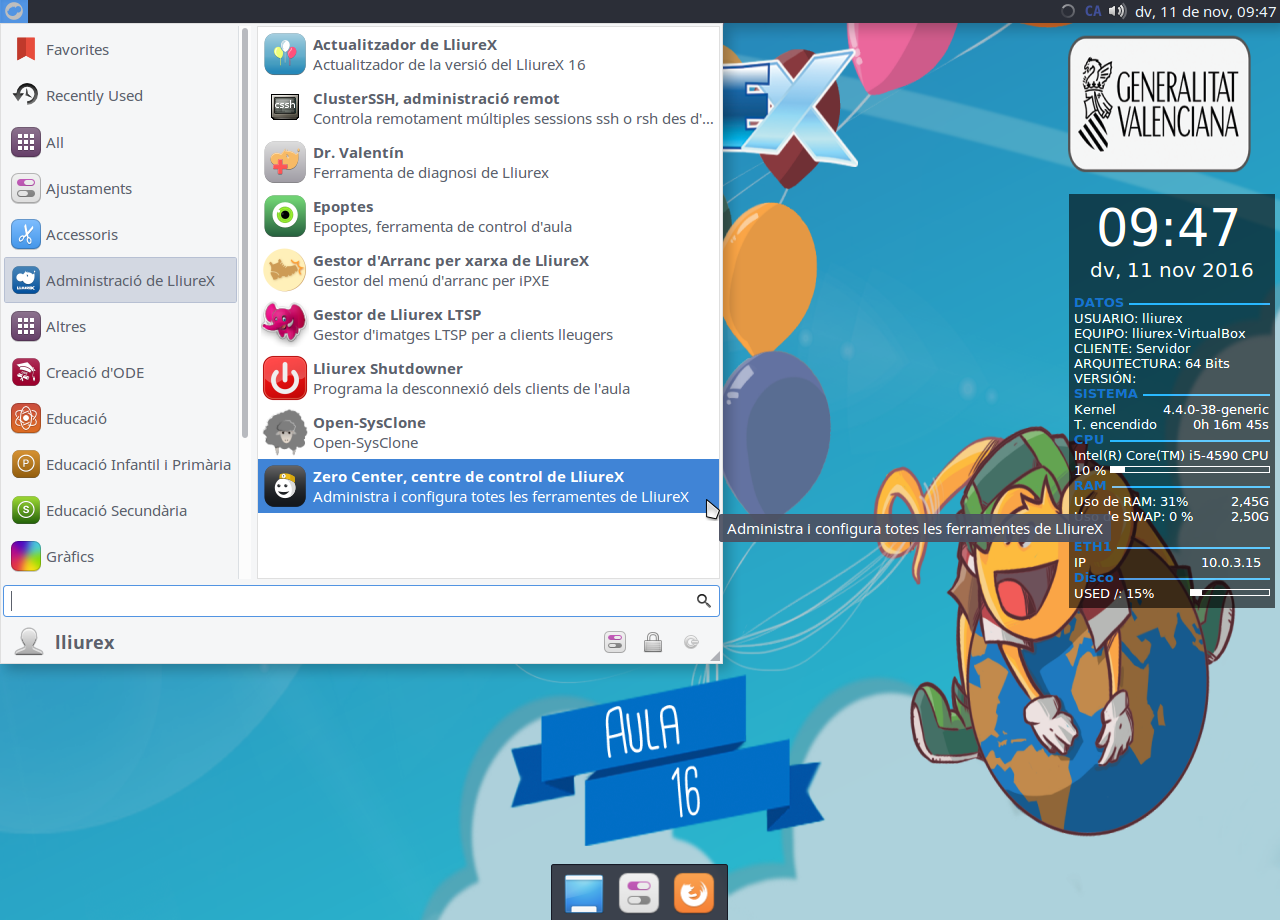Select the Favorites category
This screenshot has height=920, width=1280.
(x=77, y=49)
